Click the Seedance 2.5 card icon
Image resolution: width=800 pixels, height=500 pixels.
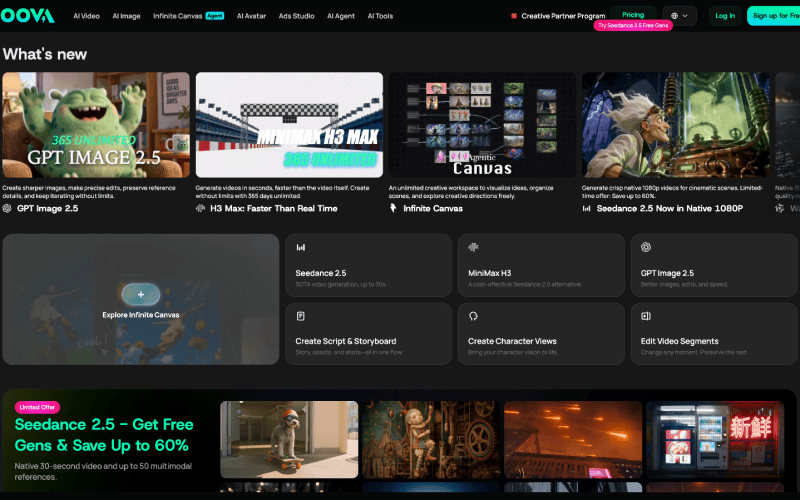(301, 247)
